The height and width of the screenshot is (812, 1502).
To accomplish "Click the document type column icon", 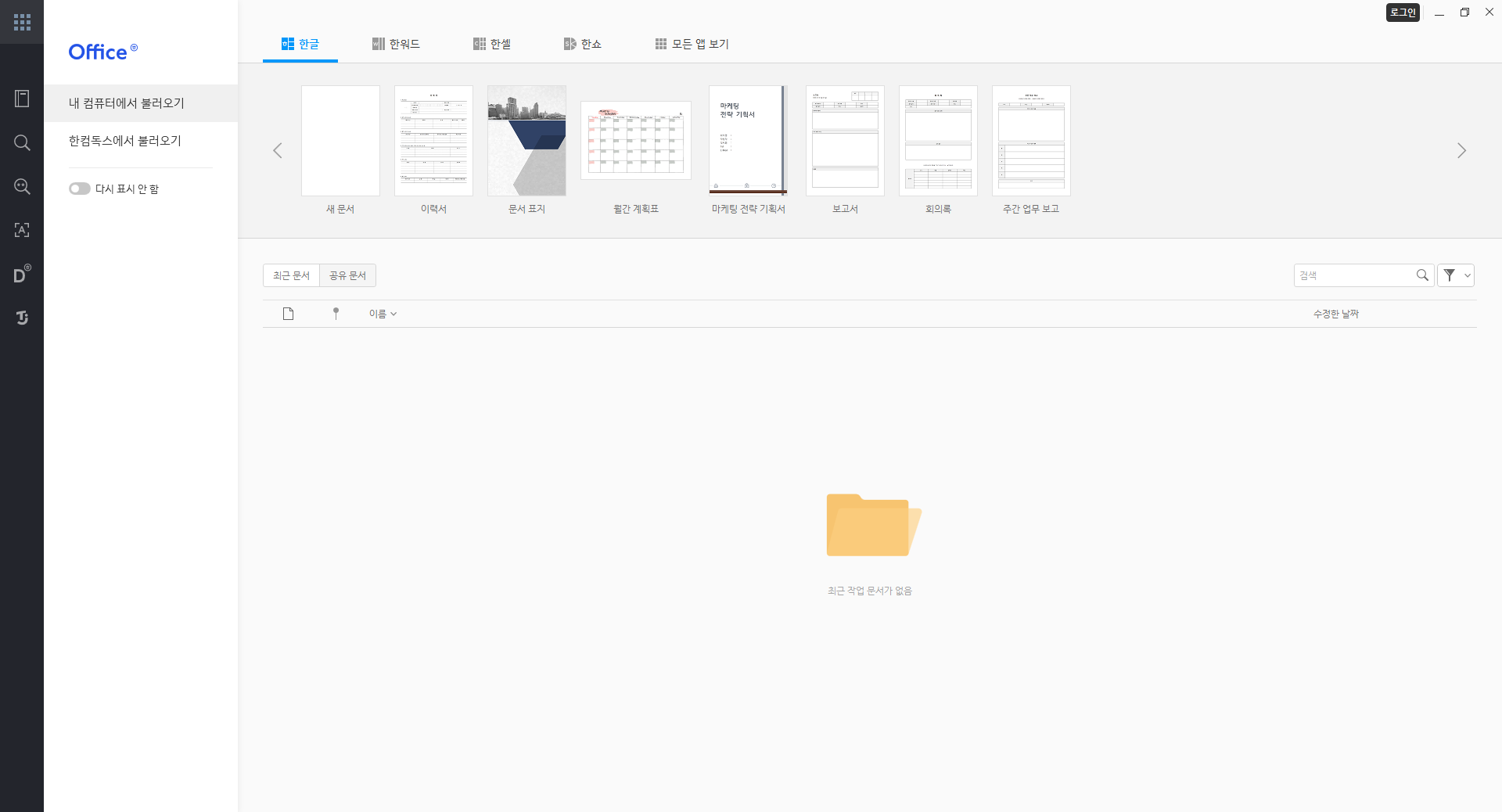I will [x=288, y=314].
